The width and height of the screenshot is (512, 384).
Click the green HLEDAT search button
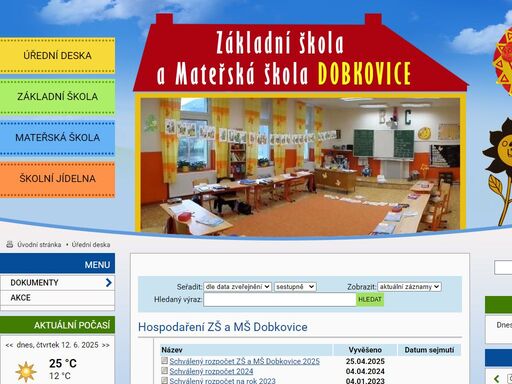[x=370, y=299]
